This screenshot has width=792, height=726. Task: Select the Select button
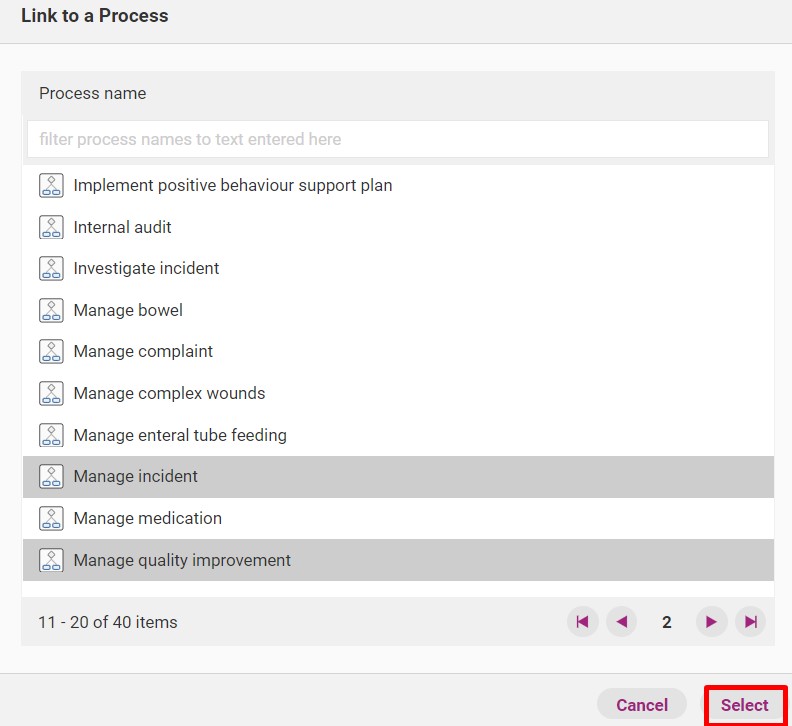pyautogui.click(x=745, y=705)
